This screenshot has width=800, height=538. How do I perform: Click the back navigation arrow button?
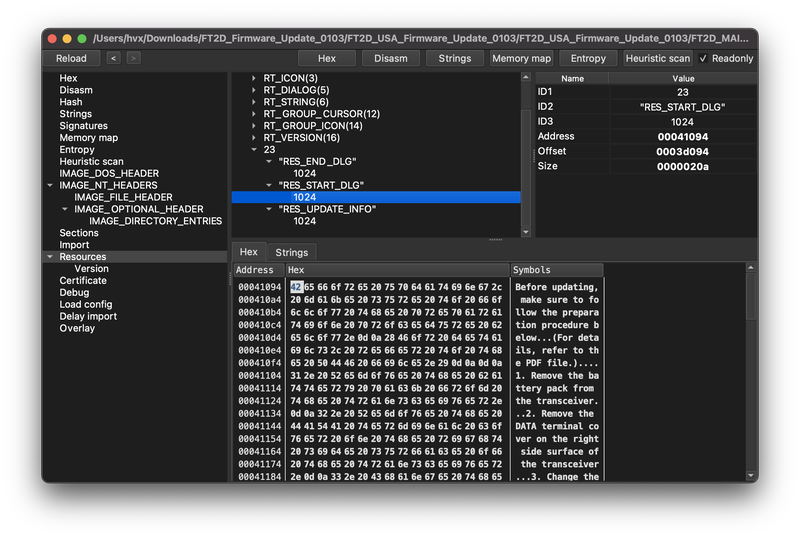point(113,58)
